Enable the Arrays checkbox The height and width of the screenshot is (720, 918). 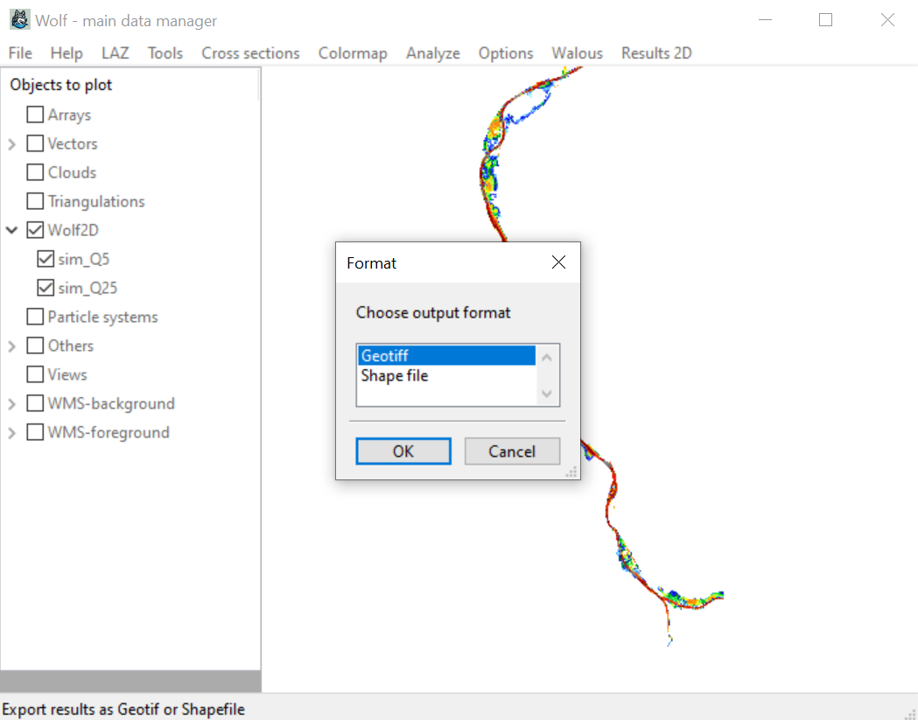[x=35, y=115]
